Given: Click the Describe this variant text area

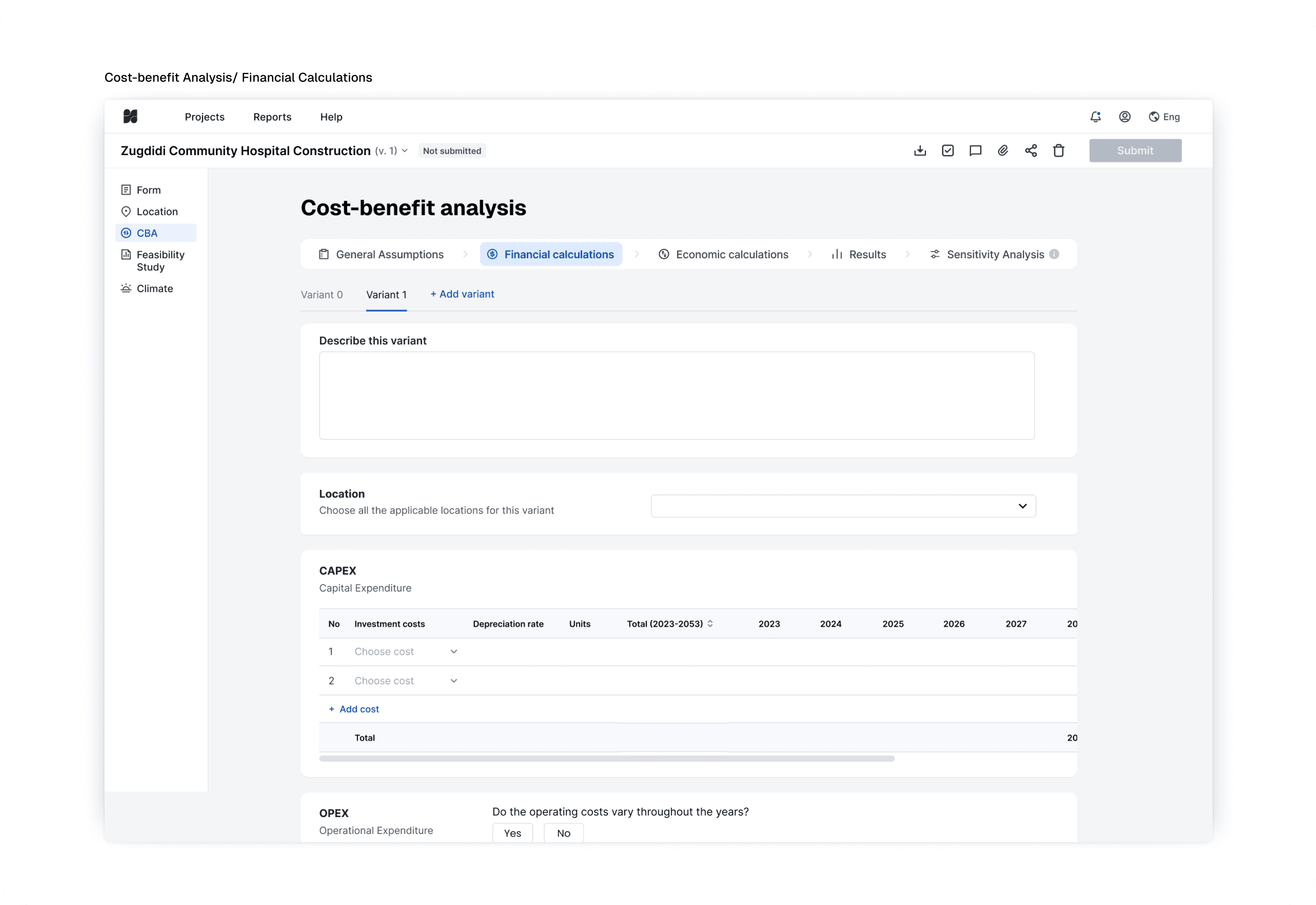Looking at the screenshot, I should coord(676,396).
